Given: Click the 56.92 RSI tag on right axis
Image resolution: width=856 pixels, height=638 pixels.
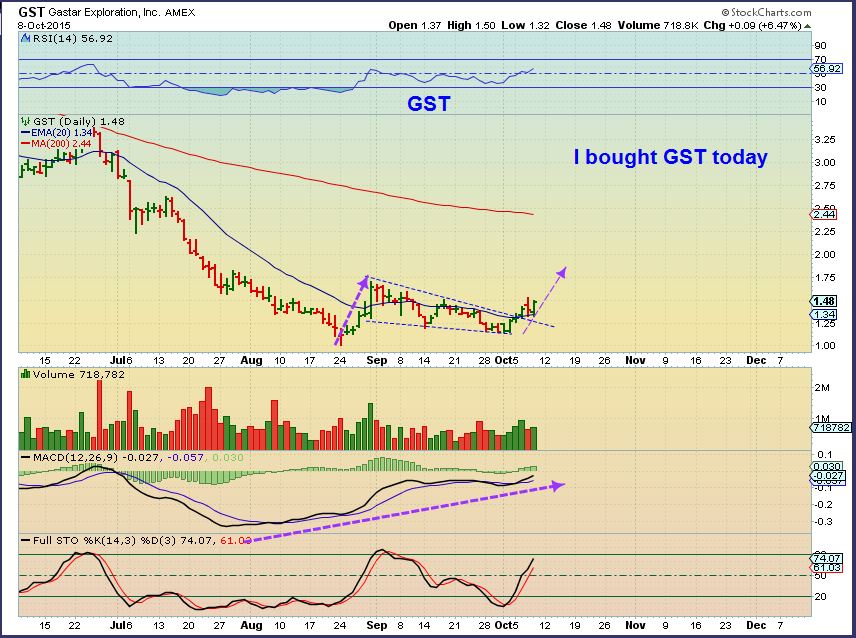Looking at the screenshot, I should (827, 69).
